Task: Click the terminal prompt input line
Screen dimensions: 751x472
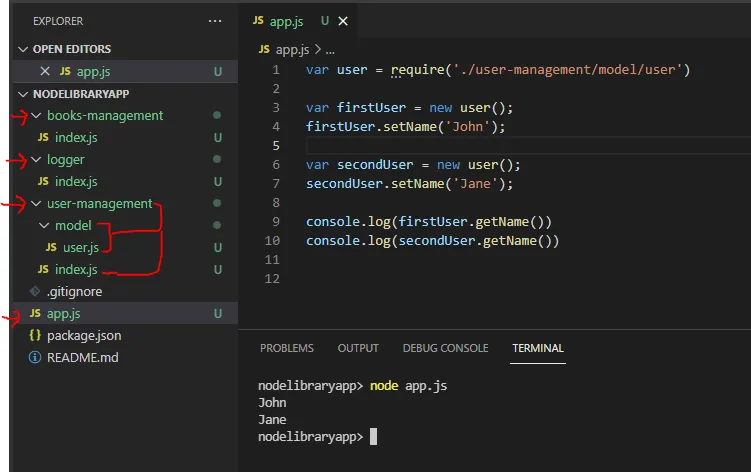Action: tap(374, 437)
